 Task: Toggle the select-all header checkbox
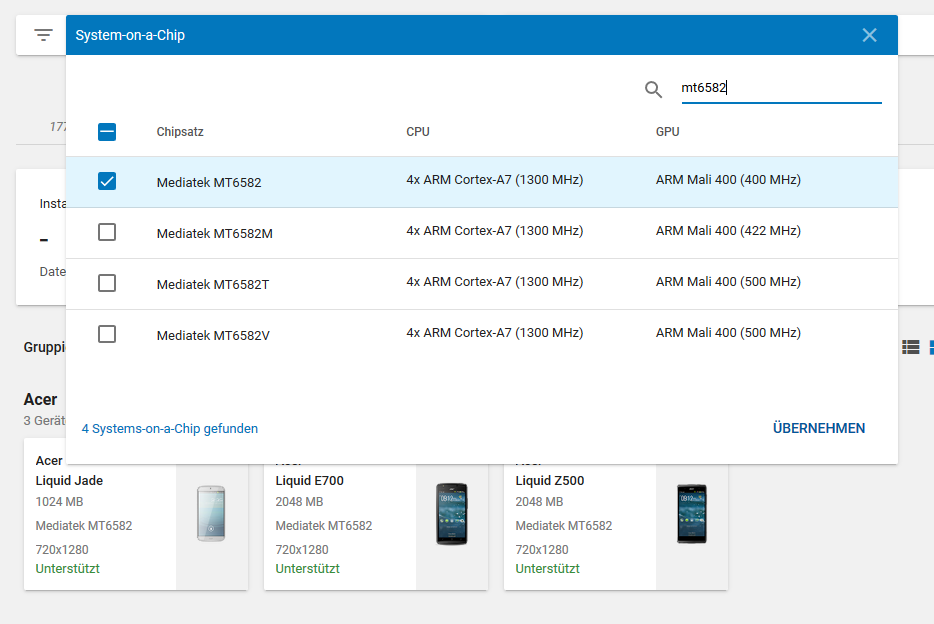(107, 132)
